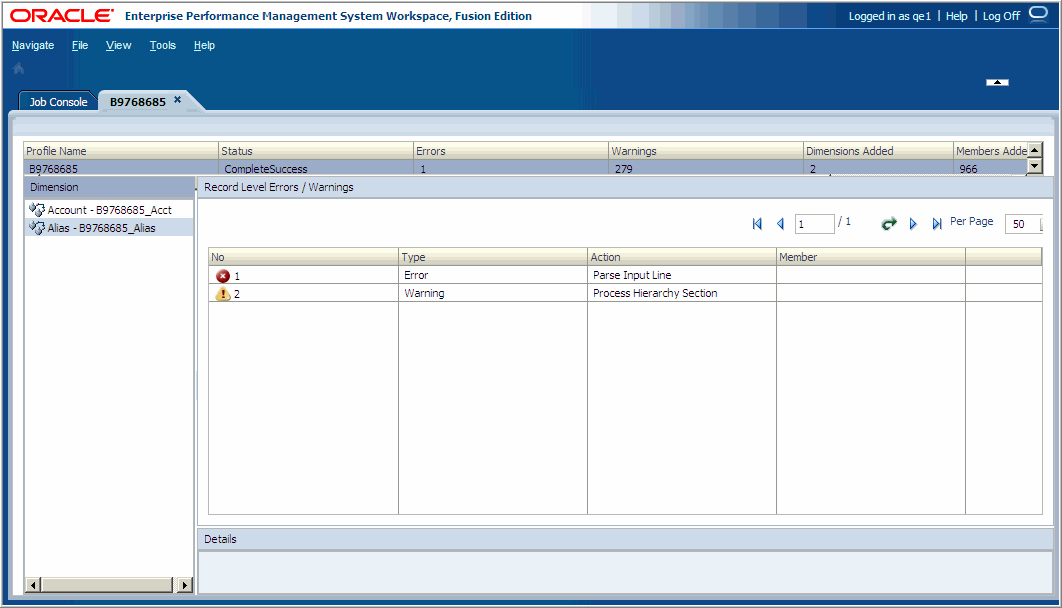
Task: Collapse the header area with the up arrow
Action: [x=996, y=82]
